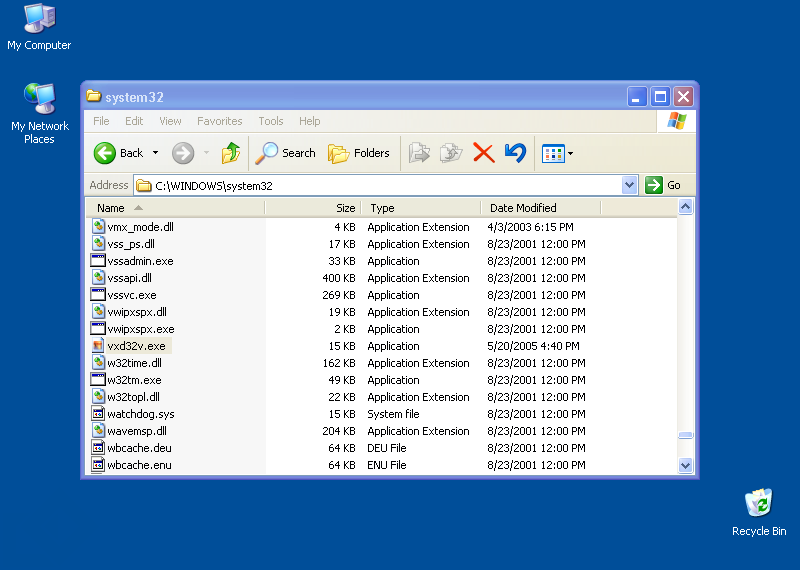Open the Search pane
Image resolution: width=800 pixels, height=570 pixels.
click(285, 153)
